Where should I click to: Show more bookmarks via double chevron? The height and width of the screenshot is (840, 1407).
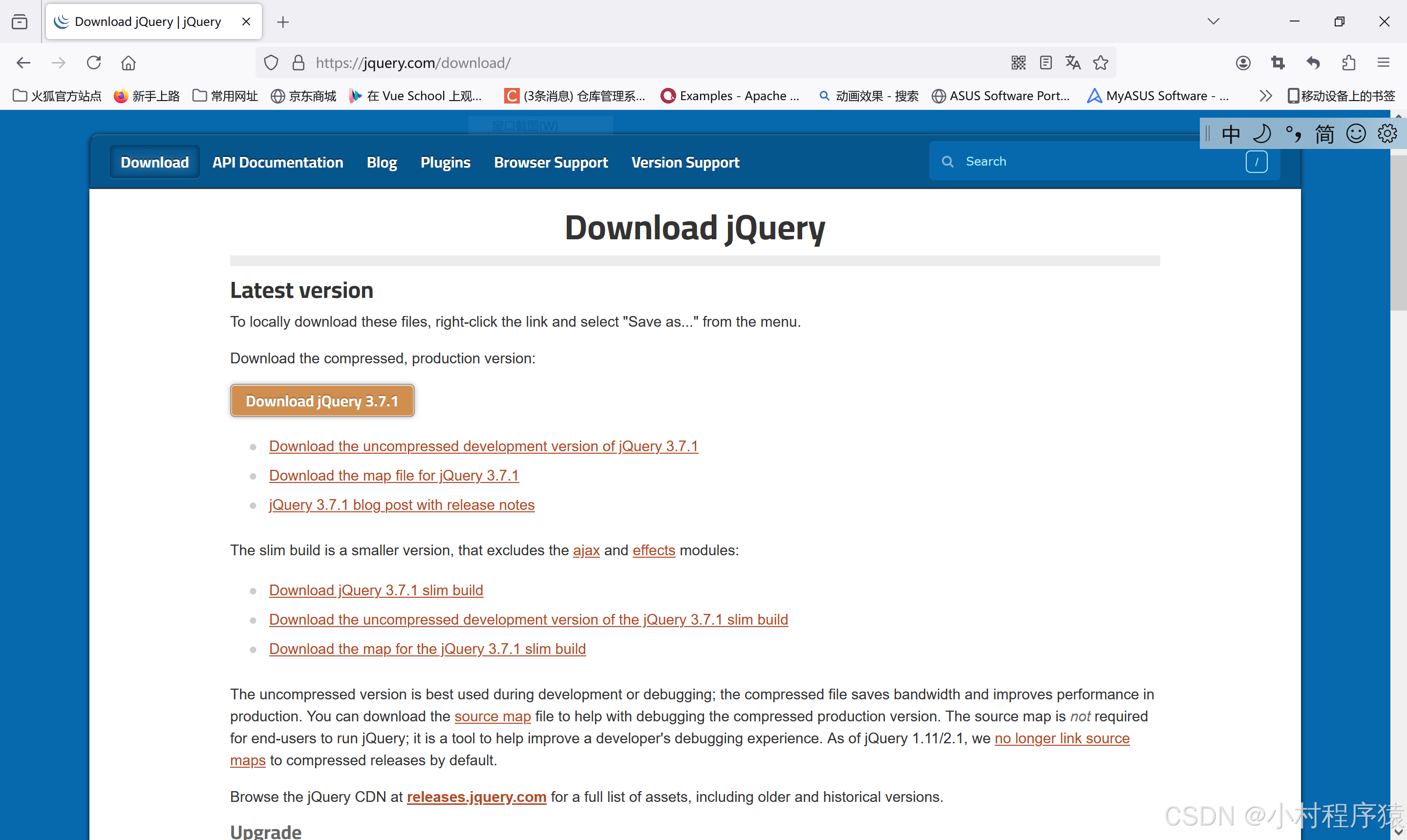(x=1265, y=96)
